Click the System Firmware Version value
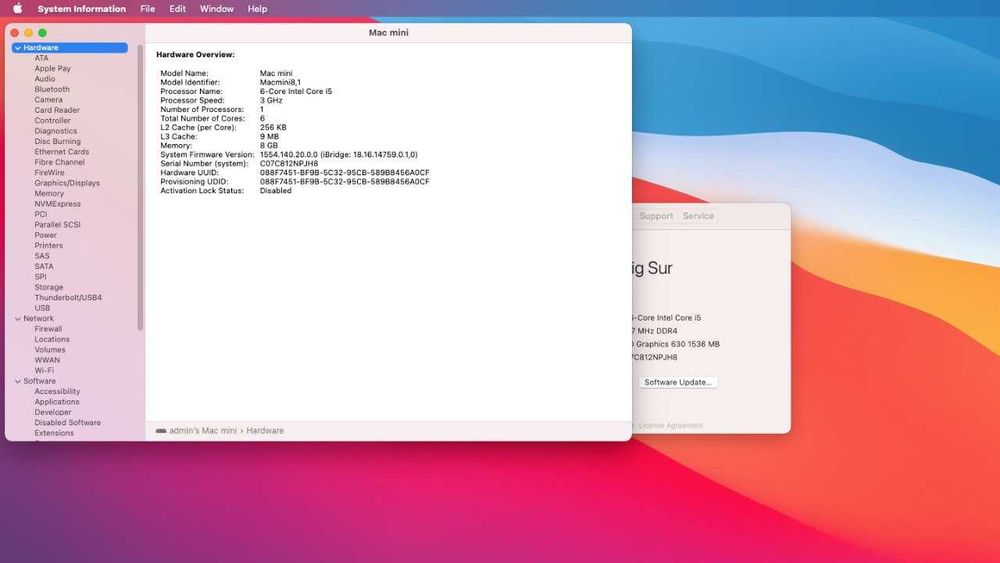The width and height of the screenshot is (1000, 563). pos(339,155)
